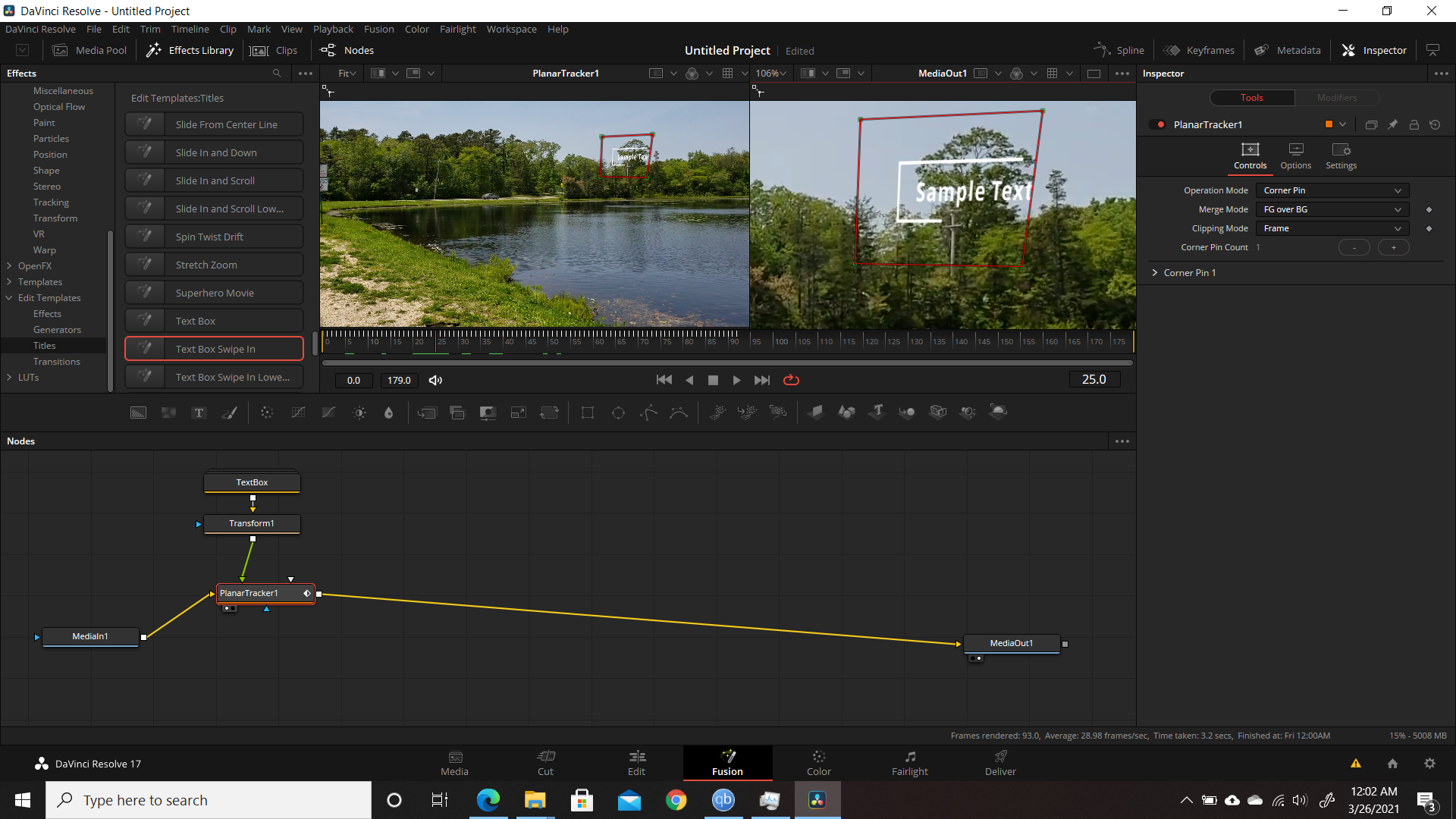Search the Effects library
This screenshot has width=1456, height=819.
pos(277,74)
